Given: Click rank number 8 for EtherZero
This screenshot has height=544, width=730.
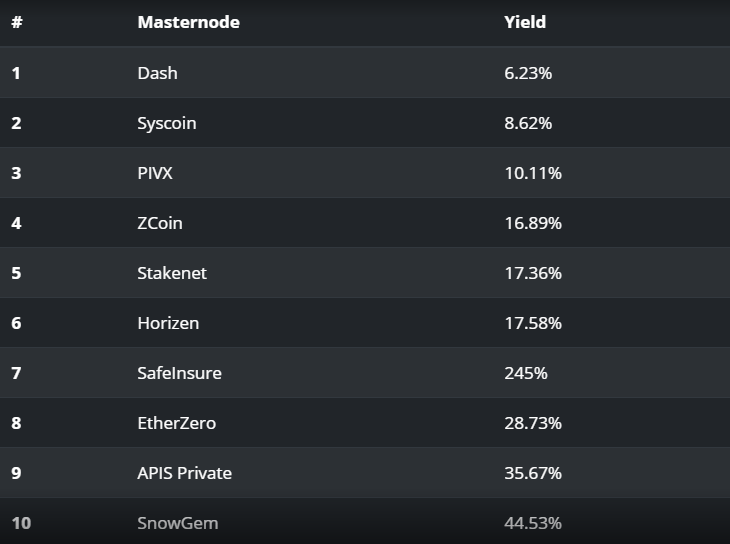Looking at the screenshot, I should 16,423.
